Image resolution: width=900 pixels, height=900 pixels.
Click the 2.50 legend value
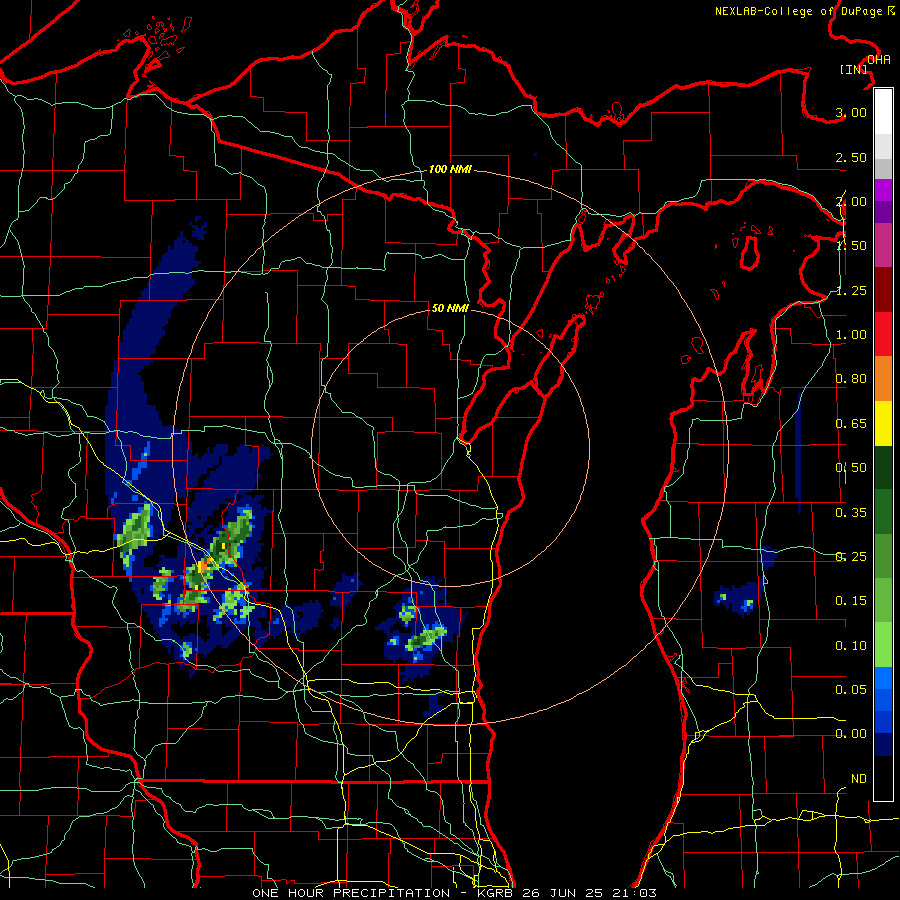[851, 157]
